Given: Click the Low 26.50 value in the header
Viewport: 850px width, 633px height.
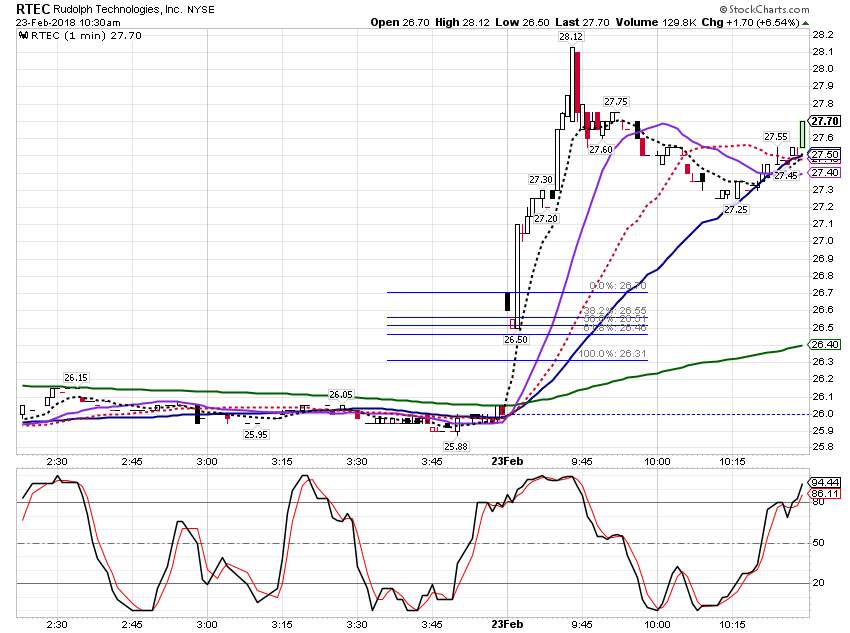Looking at the screenshot, I should [522, 22].
